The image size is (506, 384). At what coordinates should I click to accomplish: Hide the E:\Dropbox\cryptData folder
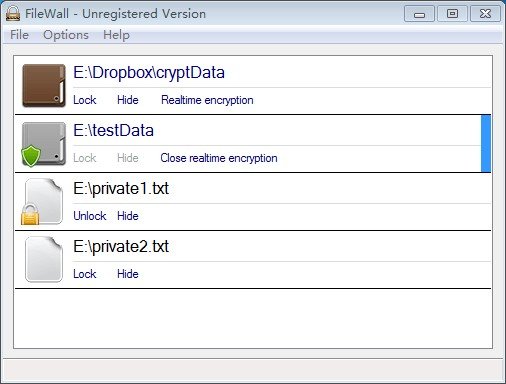point(128,100)
